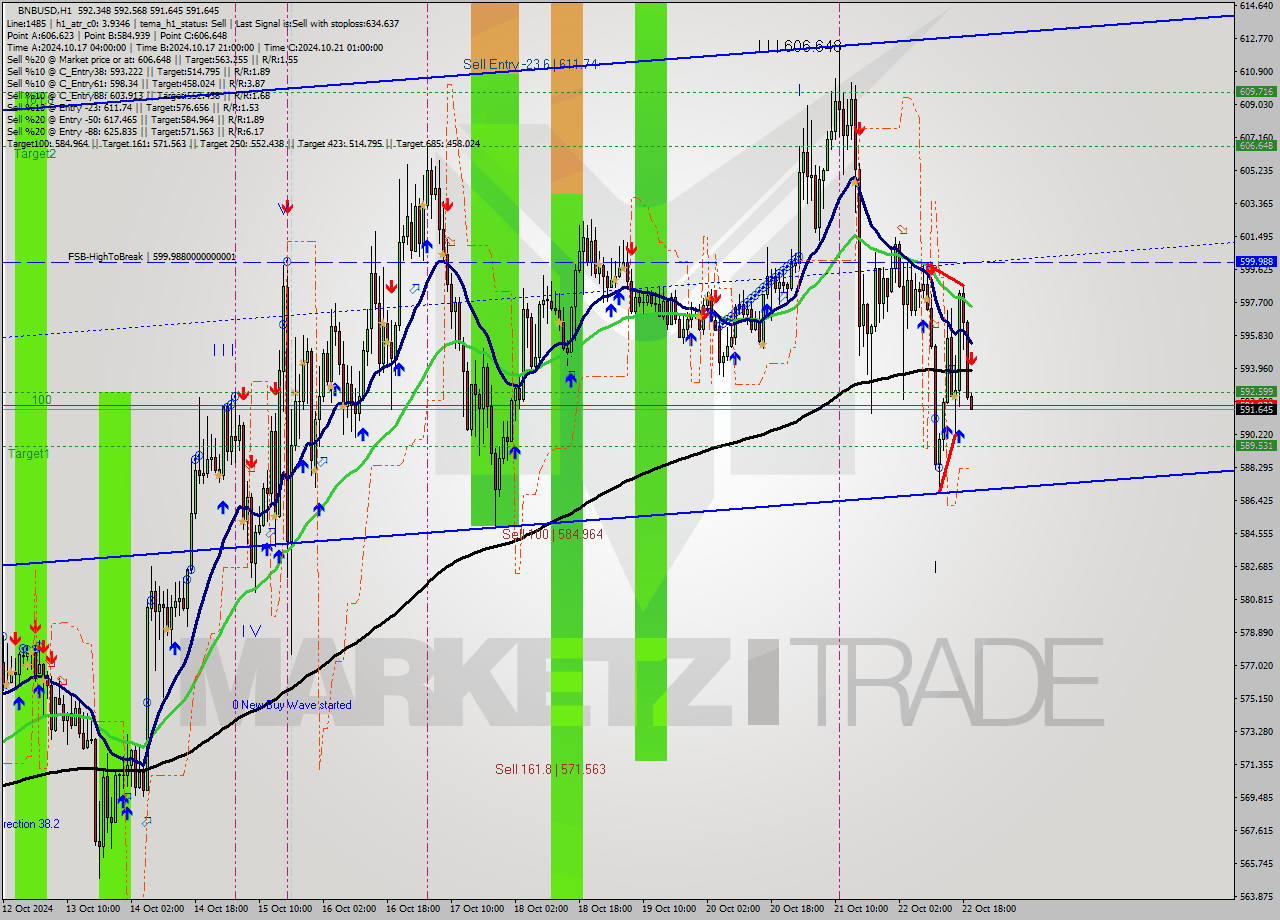Click the 'Target100: 584.964' targets line

click(x=243, y=143)
